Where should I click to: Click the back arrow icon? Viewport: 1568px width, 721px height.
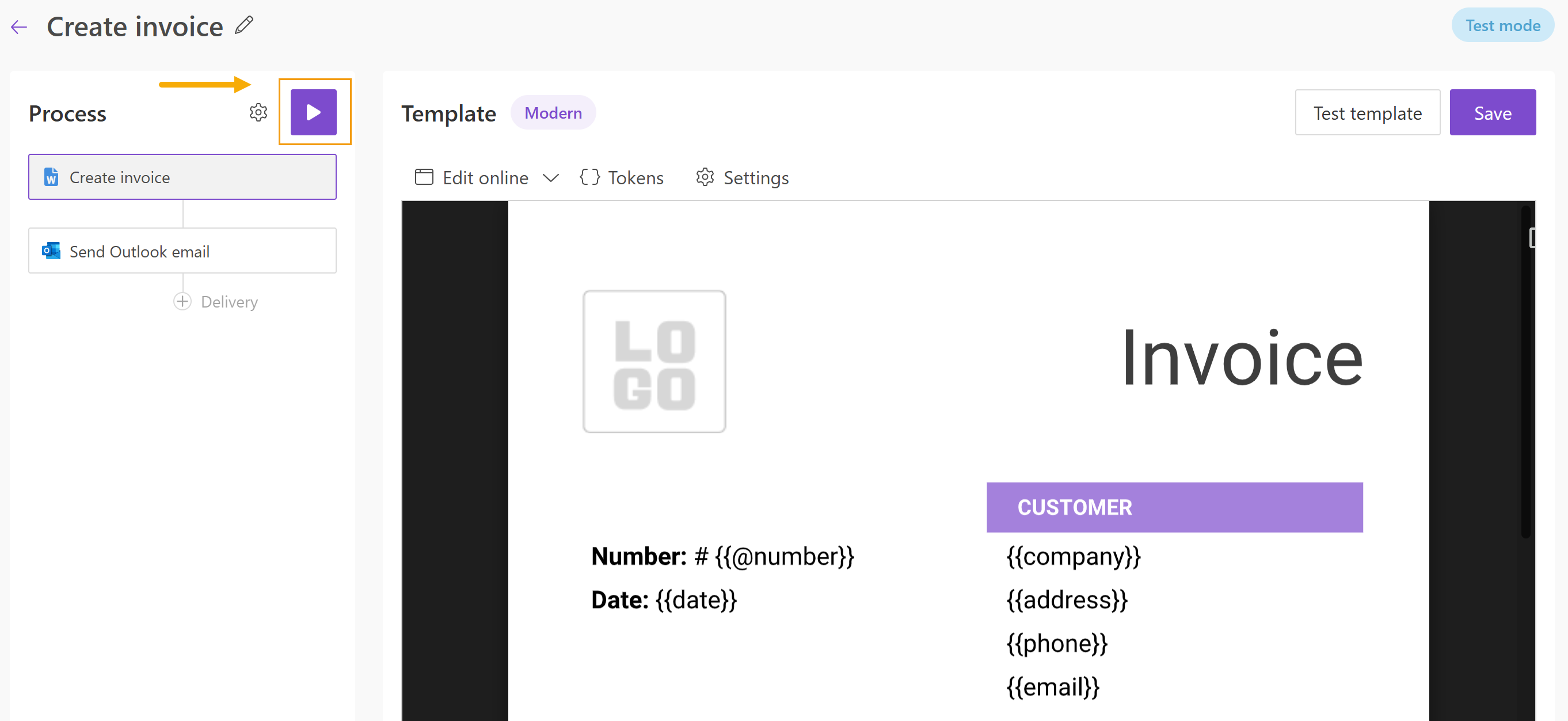pos(20,27)
